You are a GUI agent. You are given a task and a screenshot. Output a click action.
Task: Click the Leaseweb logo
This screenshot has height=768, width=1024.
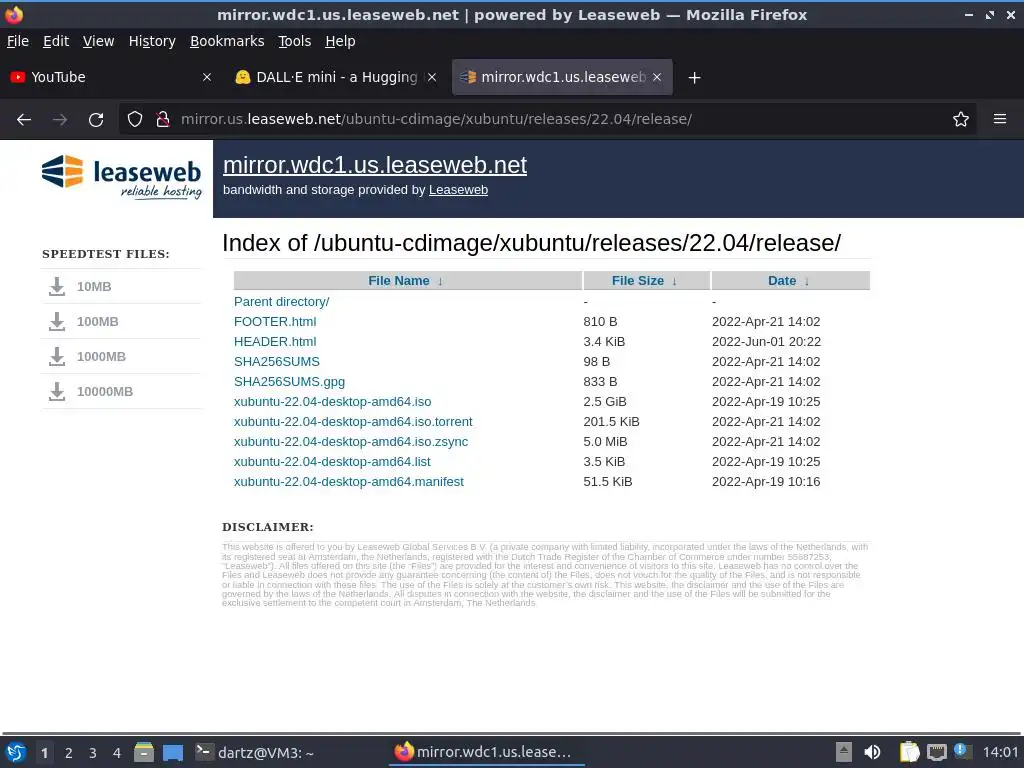(x=121, y=176)
